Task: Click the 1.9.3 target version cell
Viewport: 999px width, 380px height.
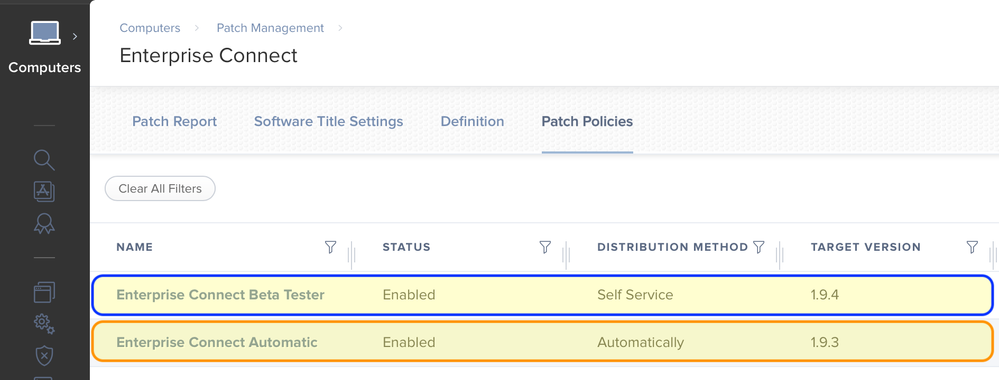Action: point(824,342)
